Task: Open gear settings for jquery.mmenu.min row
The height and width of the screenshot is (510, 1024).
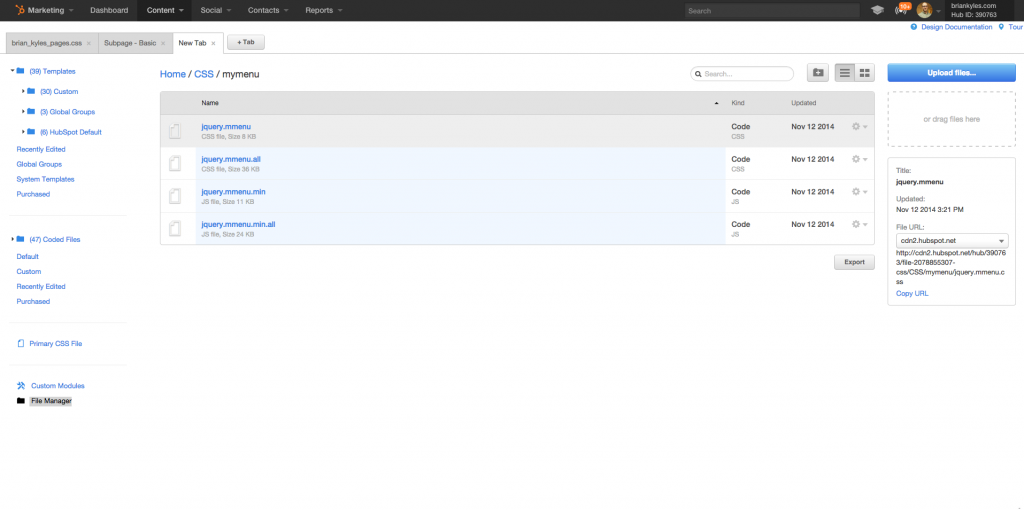Action: [859, 192]
